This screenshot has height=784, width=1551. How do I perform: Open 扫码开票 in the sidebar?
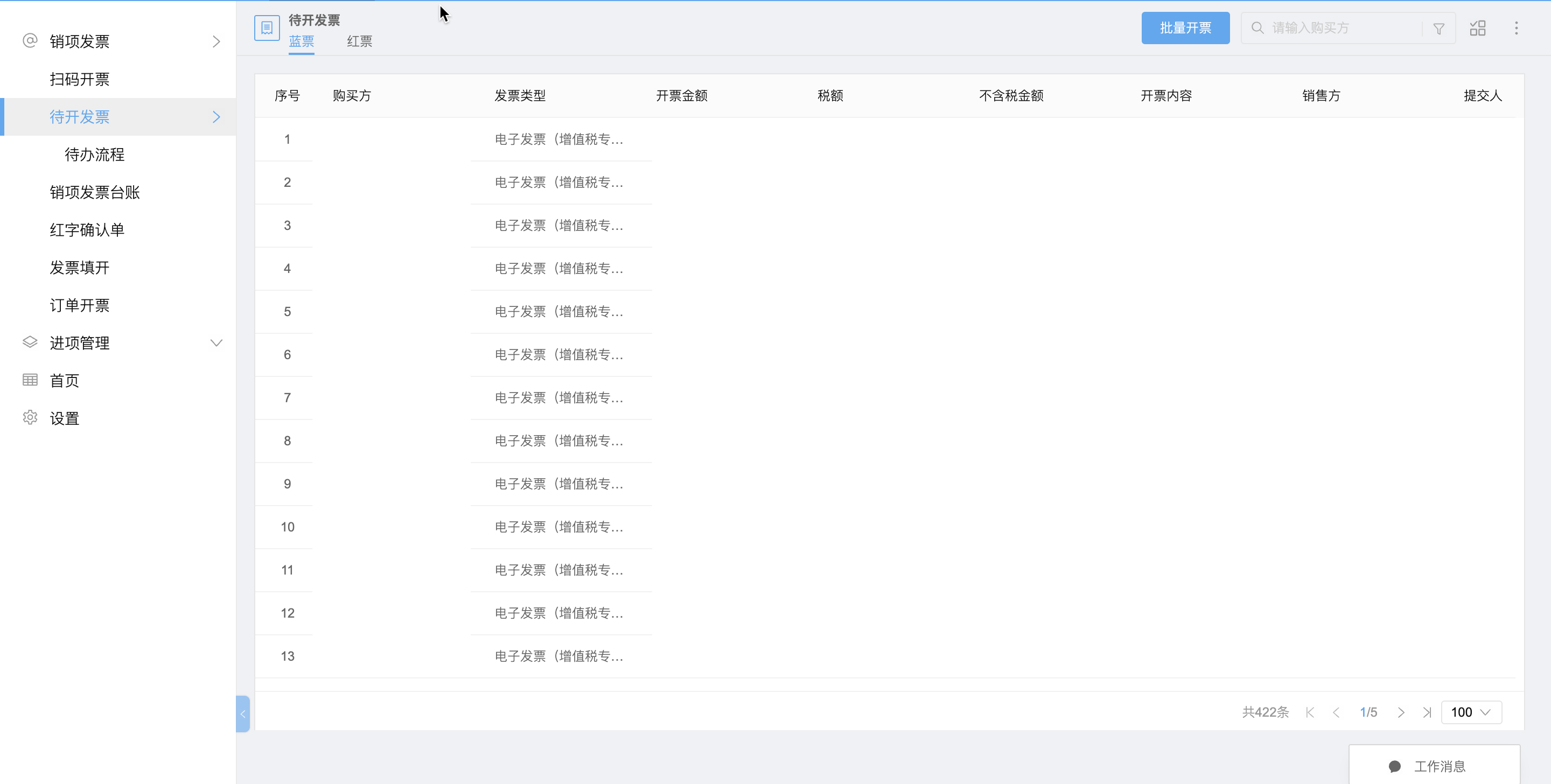[x=80, y=79]
